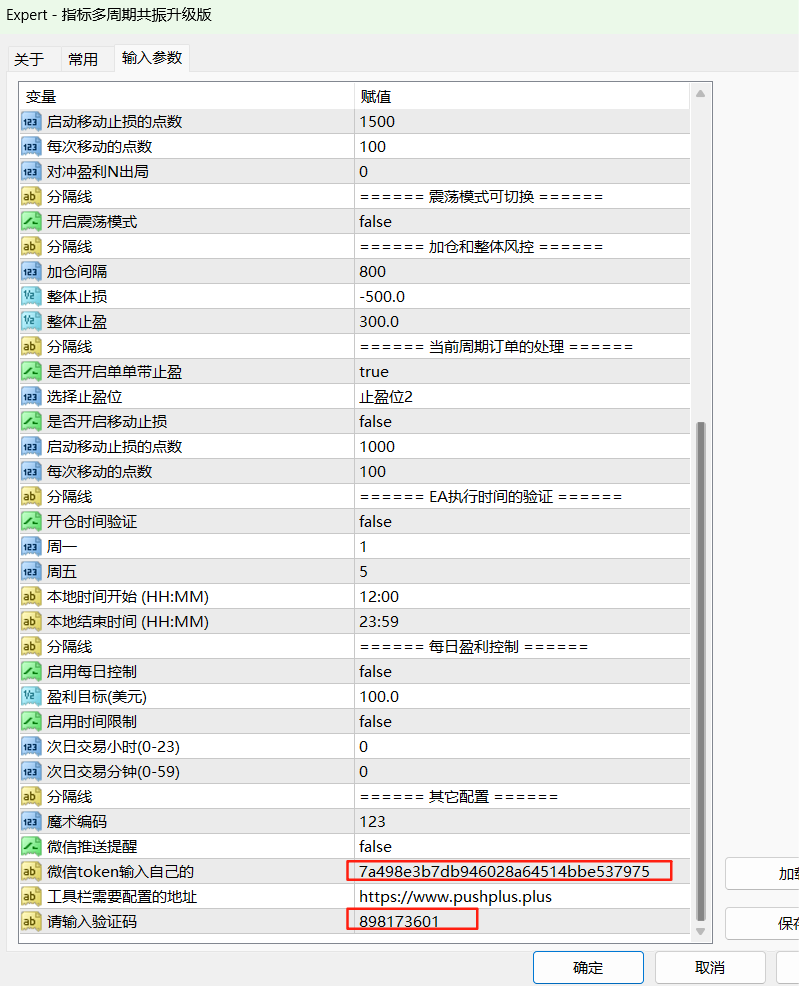
Task: Click the string icon beside 本地结束时间 (HH:MM)
Action: pyautogui.click(x=31, y=621)
